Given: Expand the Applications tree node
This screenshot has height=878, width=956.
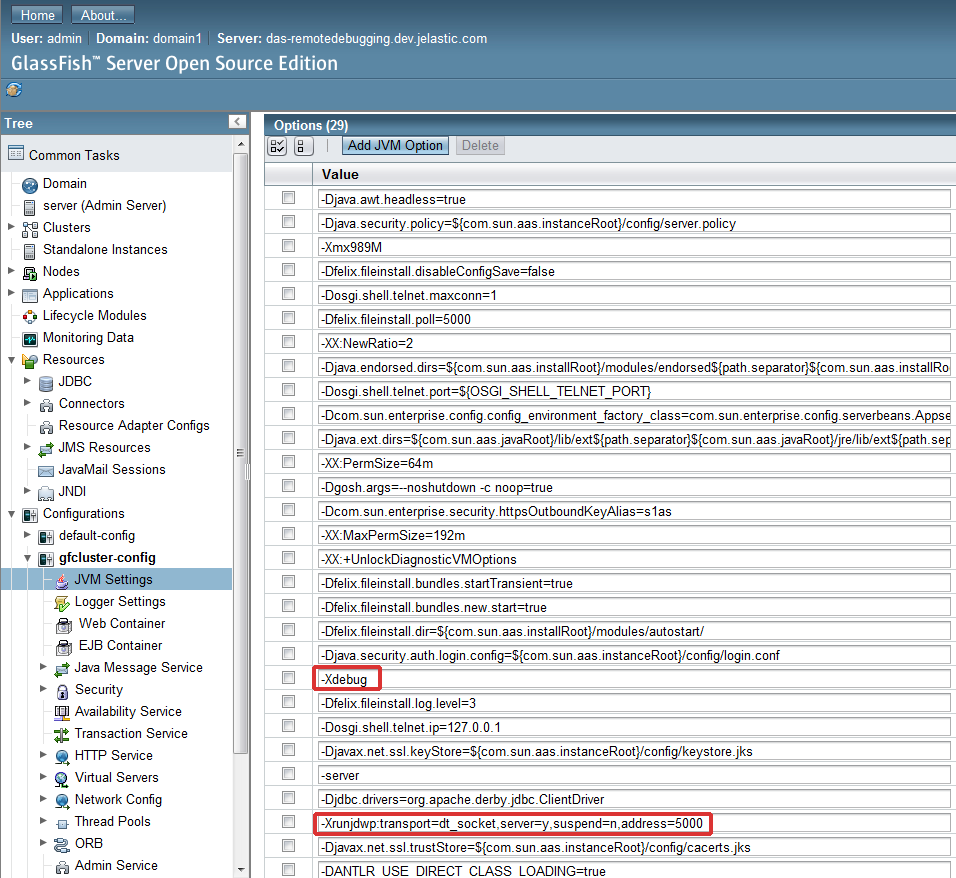Looking at the screenshot, I should pos(11,293).
